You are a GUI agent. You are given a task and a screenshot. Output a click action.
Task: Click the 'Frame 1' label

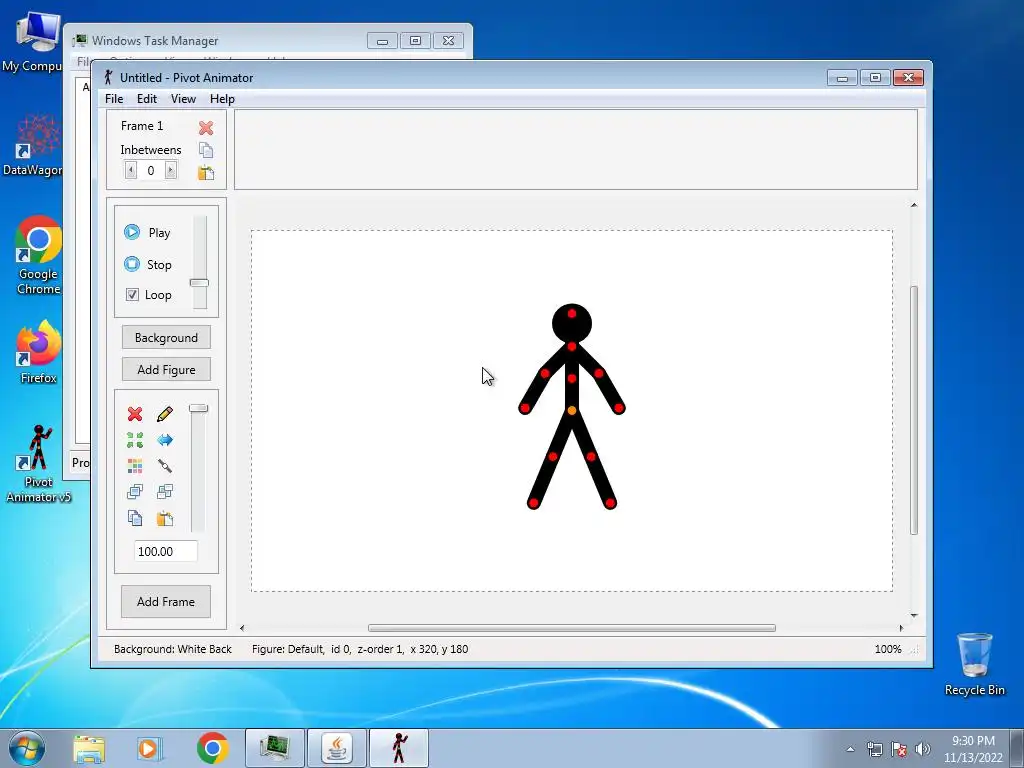tap(142, 126)
